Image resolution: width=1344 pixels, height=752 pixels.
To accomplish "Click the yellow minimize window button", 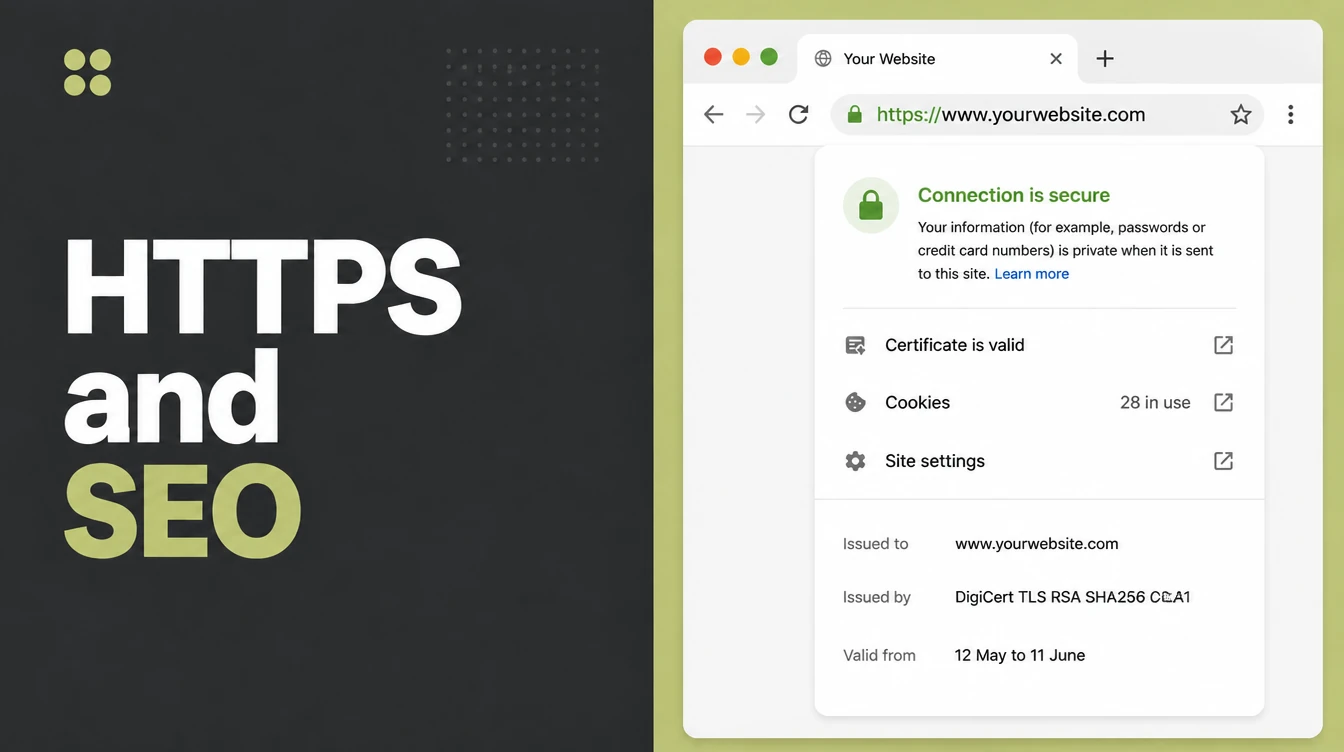I will pos(741,57).
